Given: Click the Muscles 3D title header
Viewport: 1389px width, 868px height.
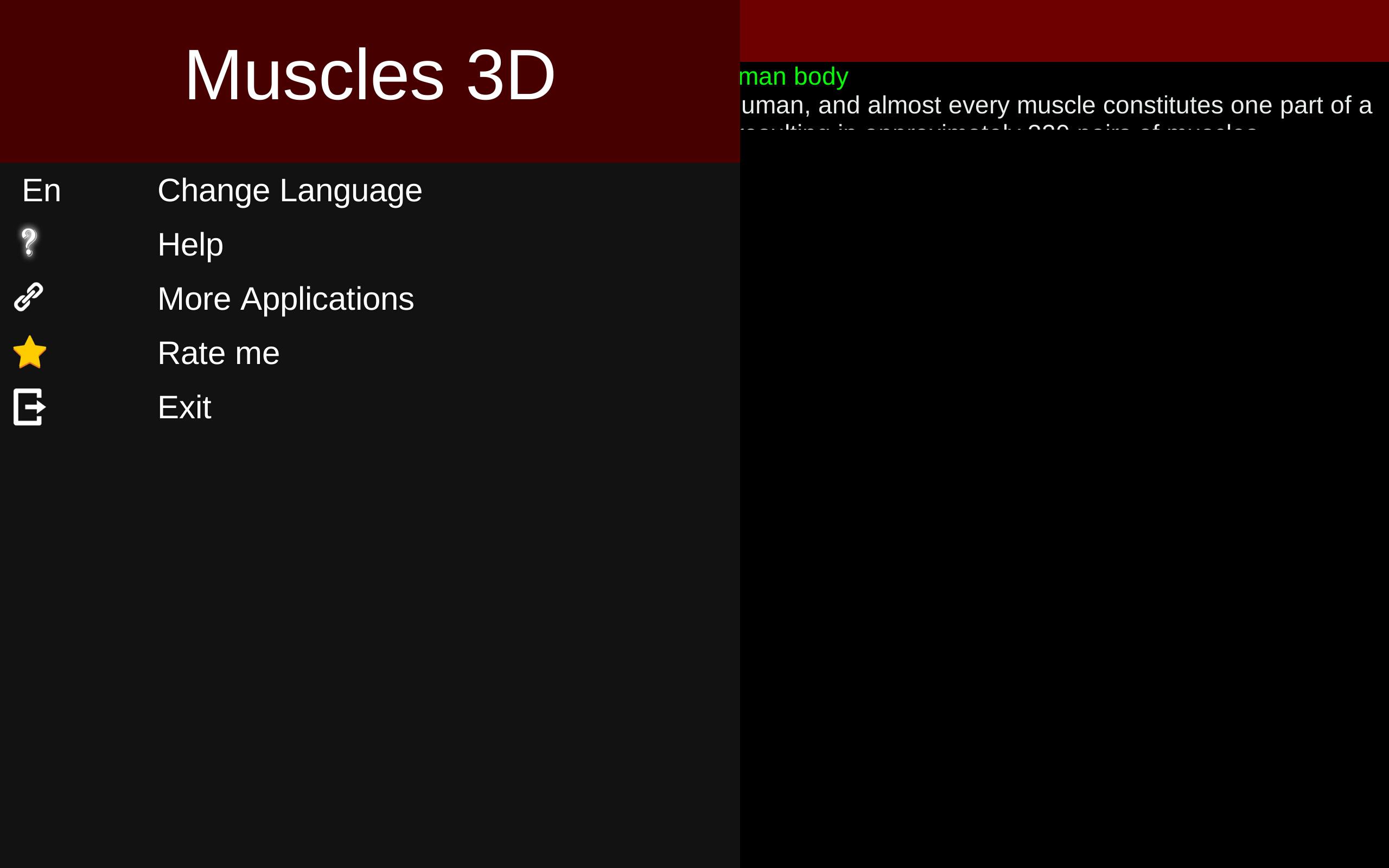Looking at the screenshot, I should [369, 75].
